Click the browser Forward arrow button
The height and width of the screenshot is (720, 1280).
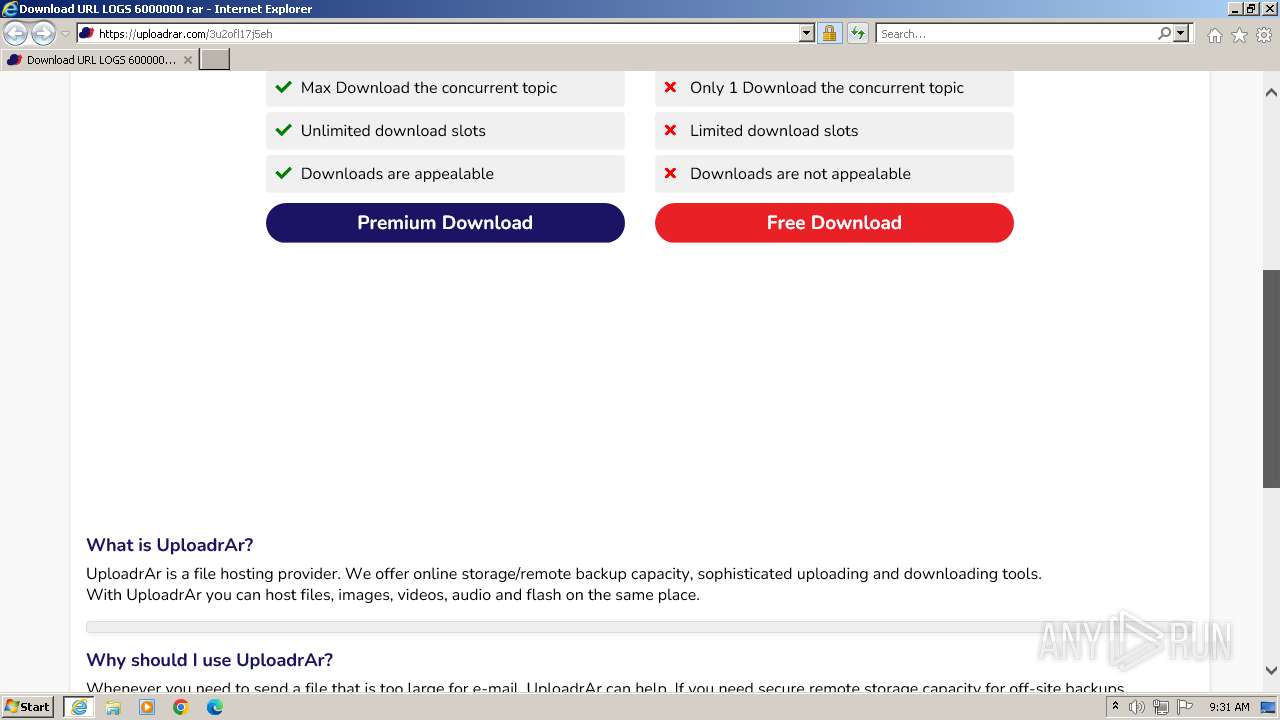coord(43,34)
